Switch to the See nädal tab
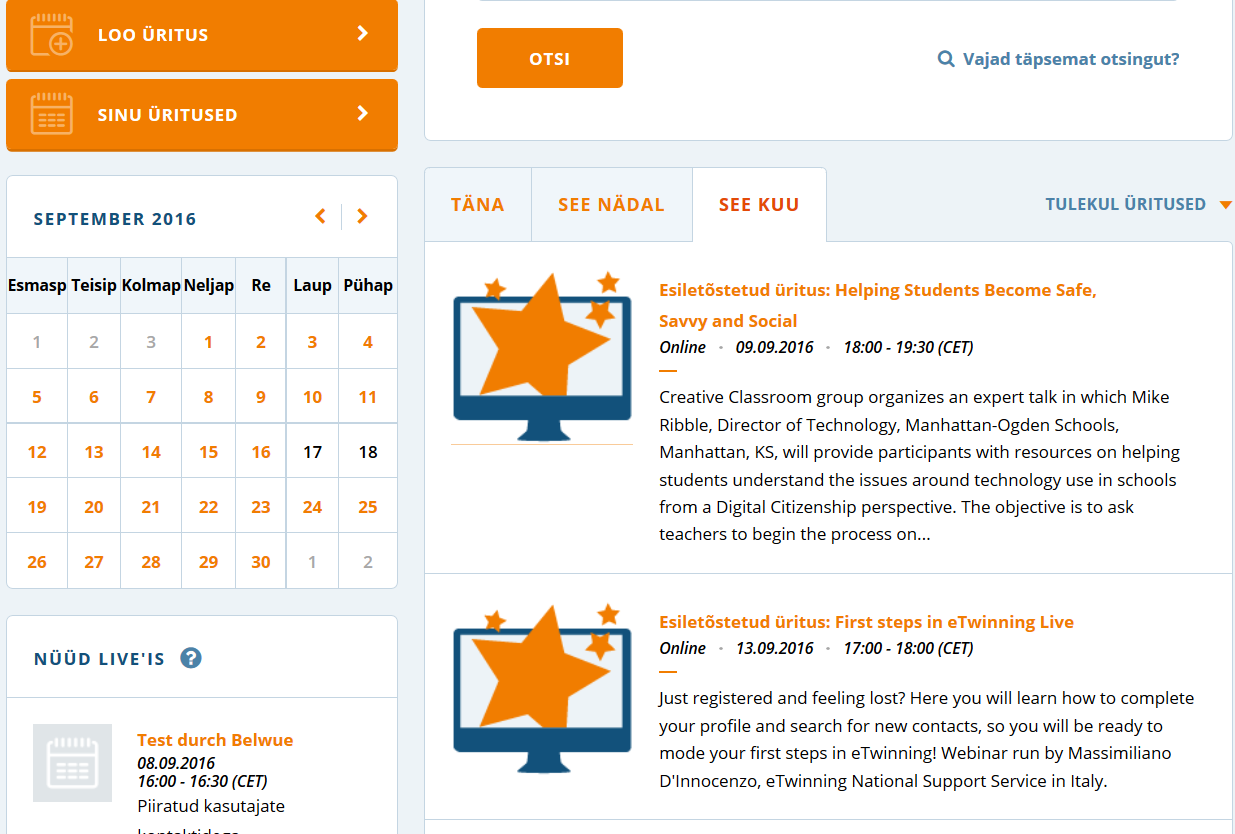This screenshot has height=834, width=1235. tap(611, 205)
